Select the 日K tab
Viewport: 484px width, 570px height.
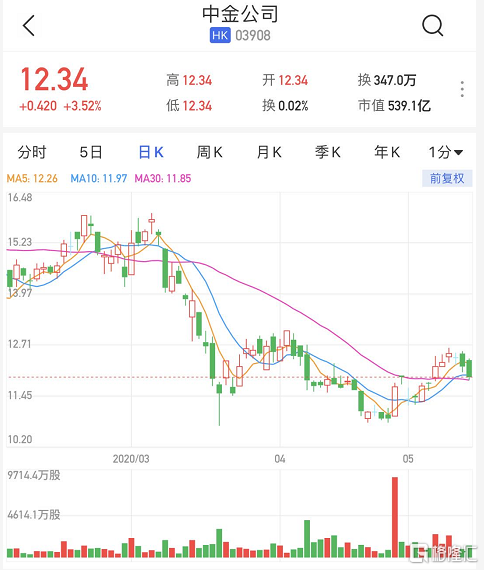click(x=151, y=152)
